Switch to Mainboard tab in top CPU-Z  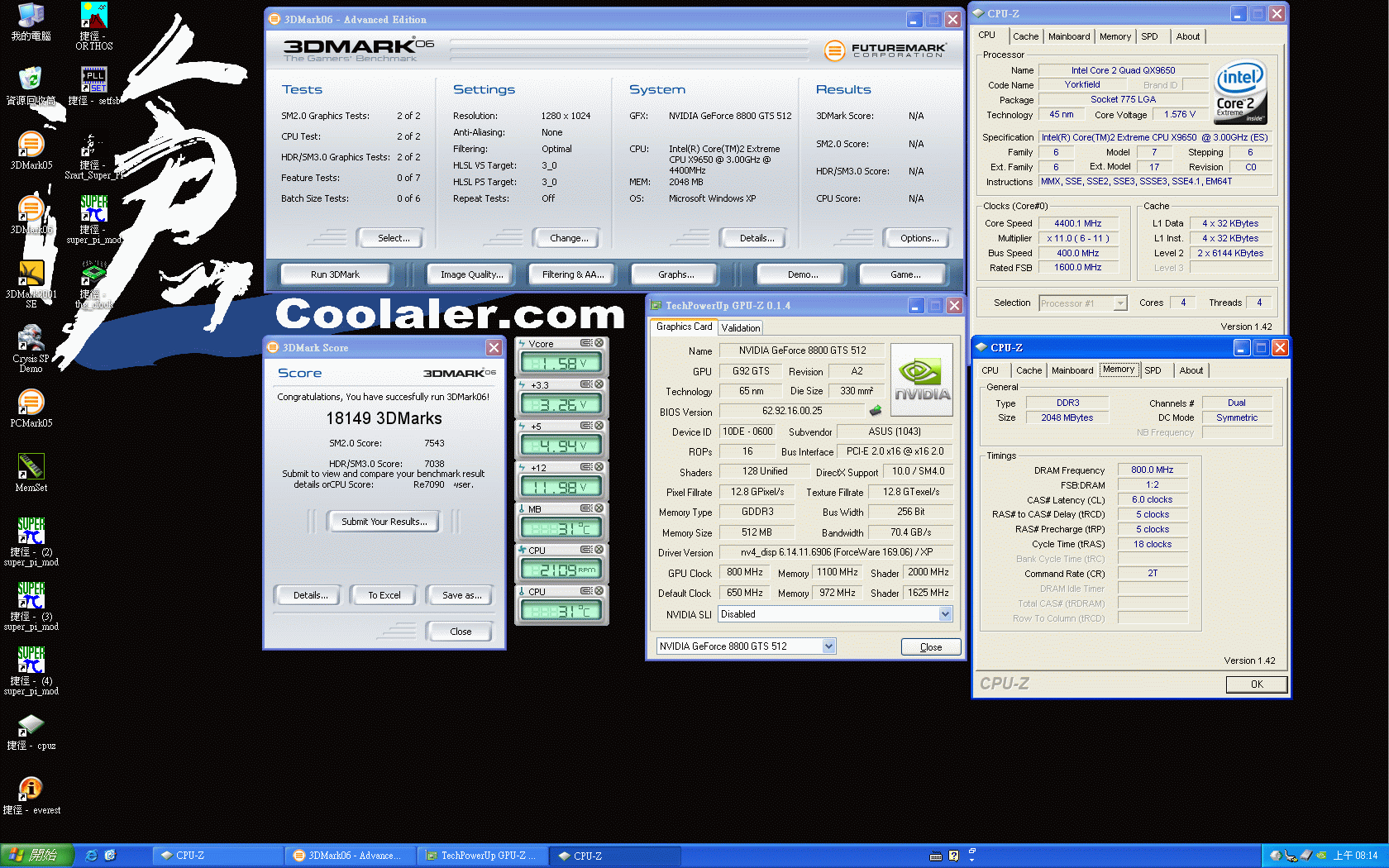point(1069,36)
